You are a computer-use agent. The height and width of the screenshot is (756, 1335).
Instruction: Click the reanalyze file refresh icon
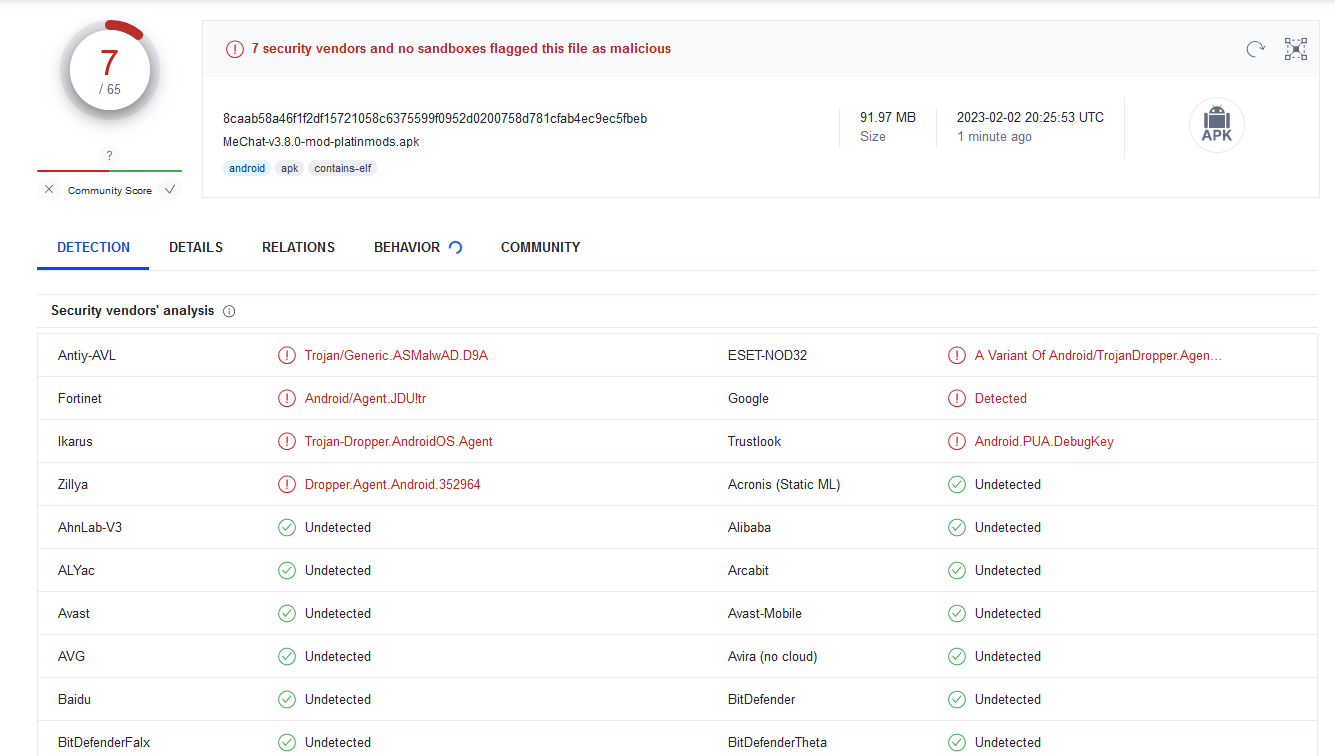(1255, 49)
